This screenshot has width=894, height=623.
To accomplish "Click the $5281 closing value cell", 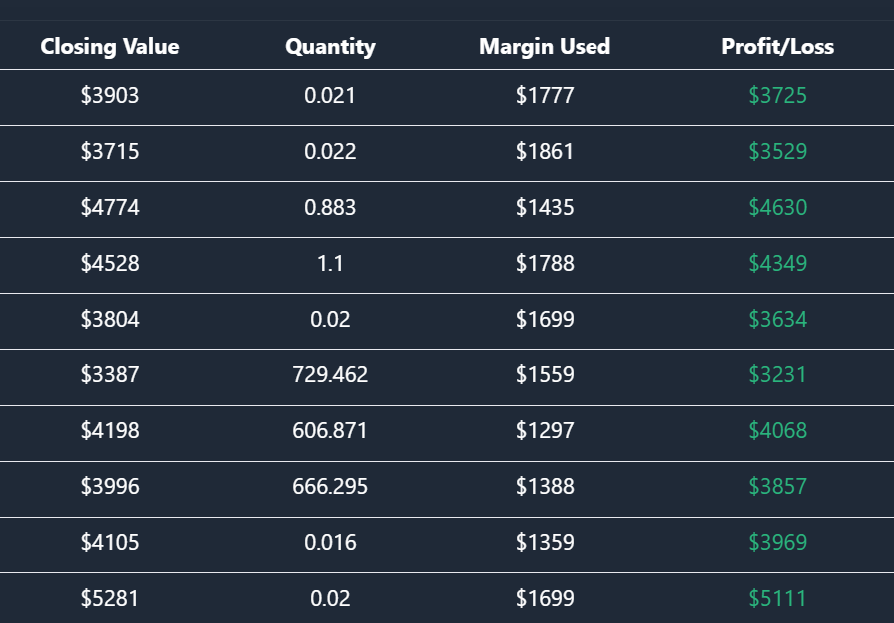I will pyautogui.click(x=110, y=599).
